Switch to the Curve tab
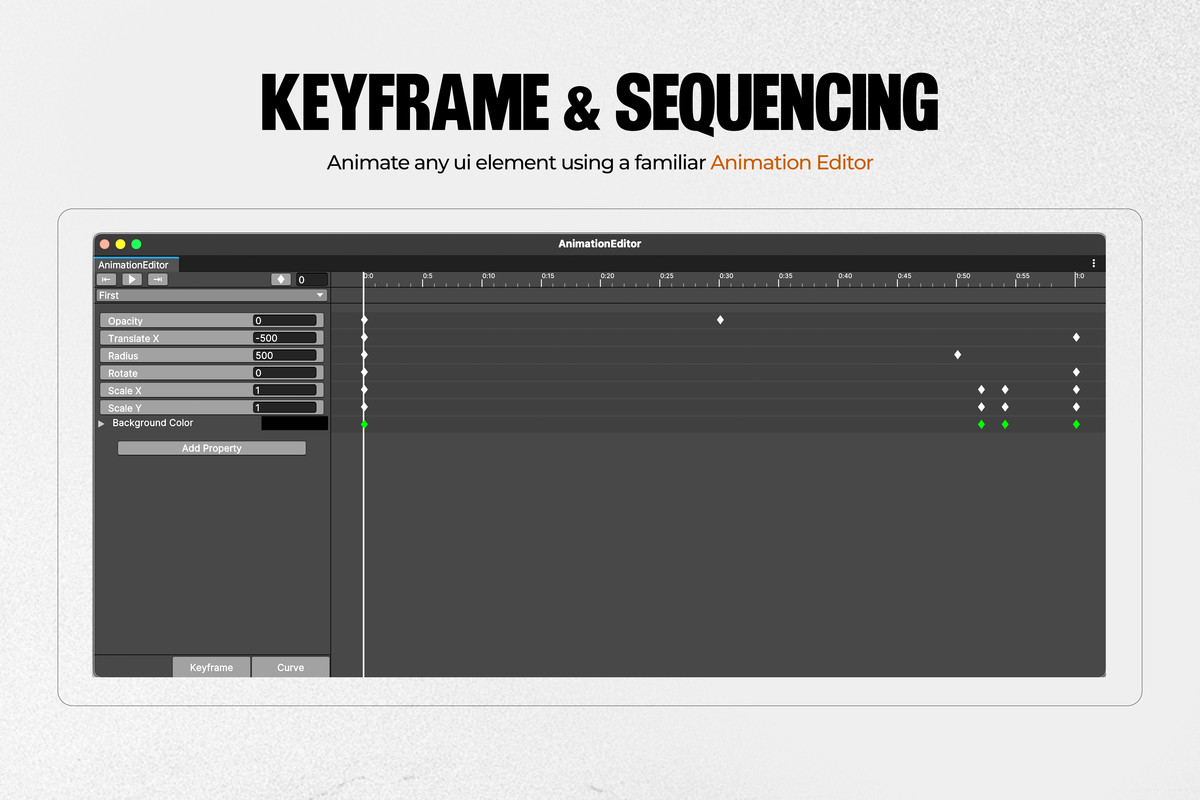This screenshot has height=800, width=1200. coord(290,667)
